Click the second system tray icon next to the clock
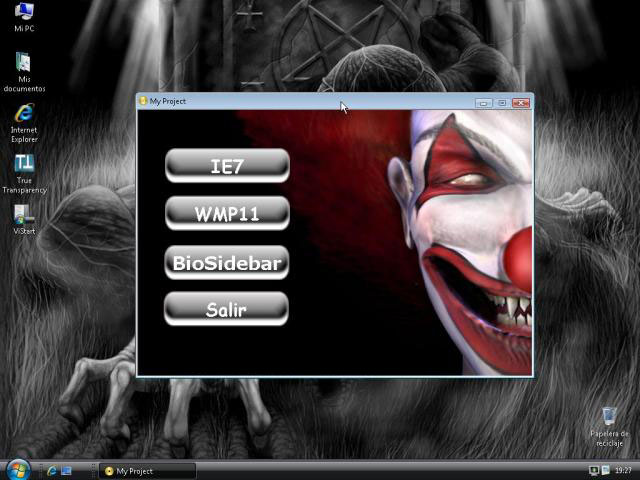The image size is (640, 480). tap(605, 471)
